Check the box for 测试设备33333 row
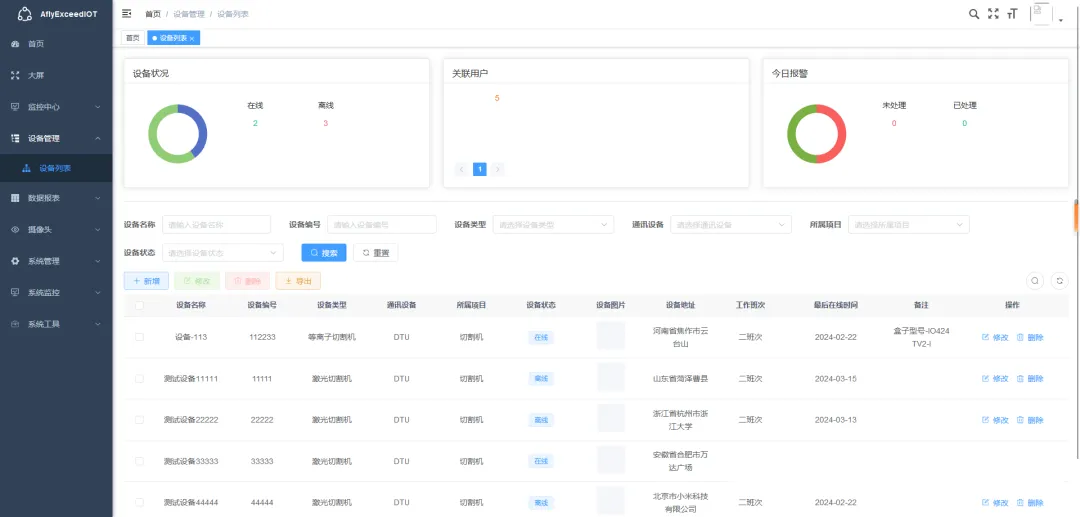 [140, 461]
